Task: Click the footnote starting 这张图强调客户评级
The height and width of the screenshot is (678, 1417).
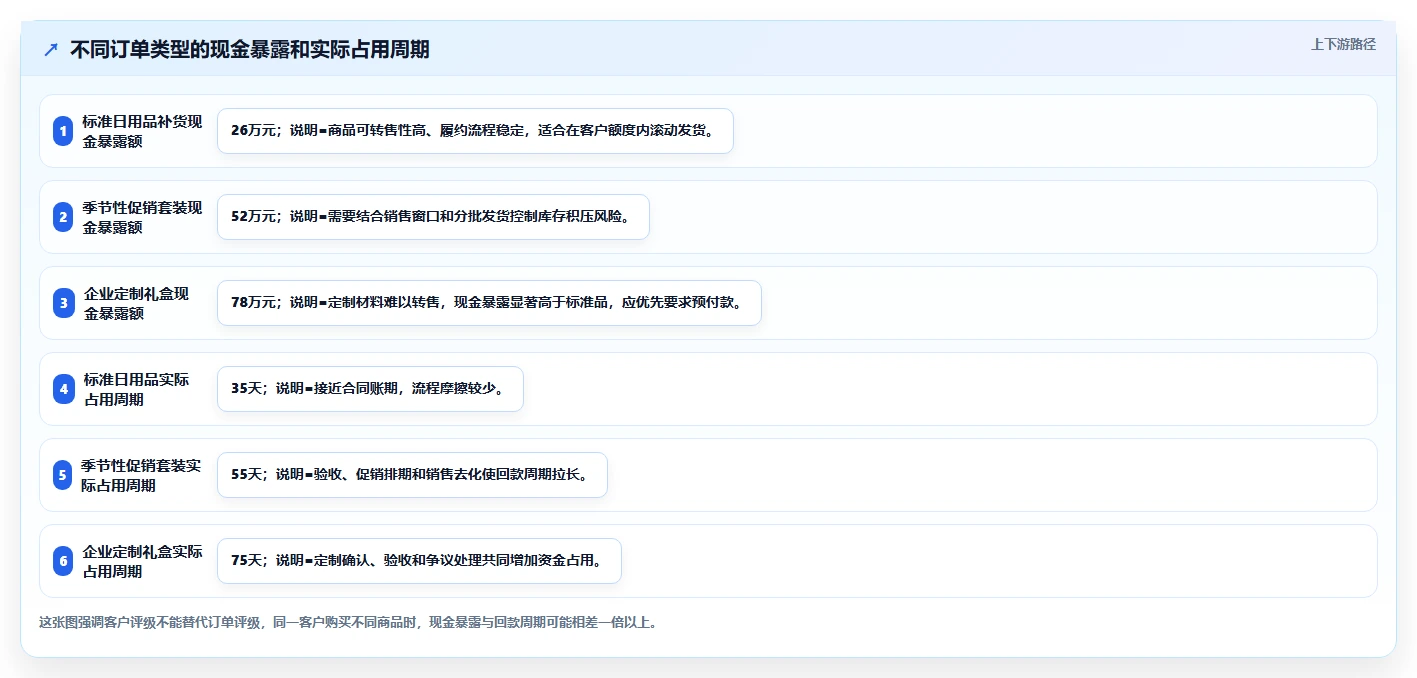Action: (x=348, y=622)
